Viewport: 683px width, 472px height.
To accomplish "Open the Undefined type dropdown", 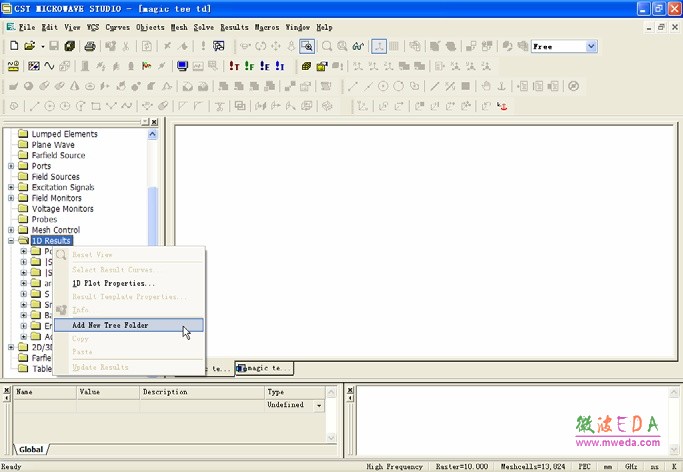I will (319, 405).
